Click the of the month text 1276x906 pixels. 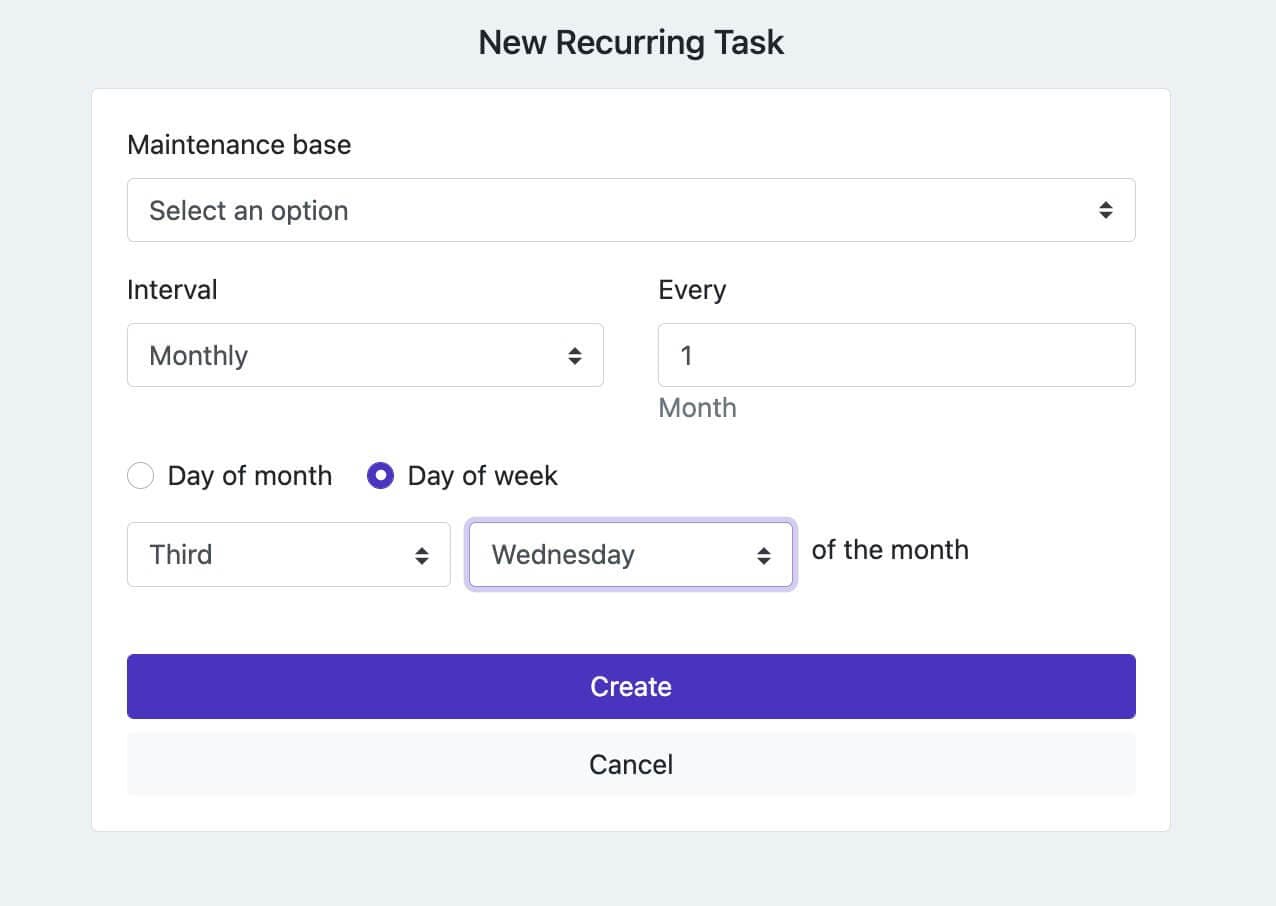(891, 549)
